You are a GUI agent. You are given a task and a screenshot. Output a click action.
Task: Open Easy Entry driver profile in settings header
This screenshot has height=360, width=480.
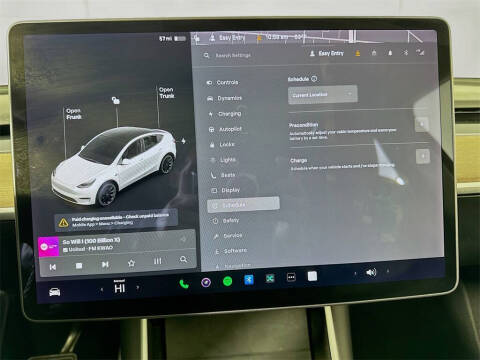(x=327, y=53)
